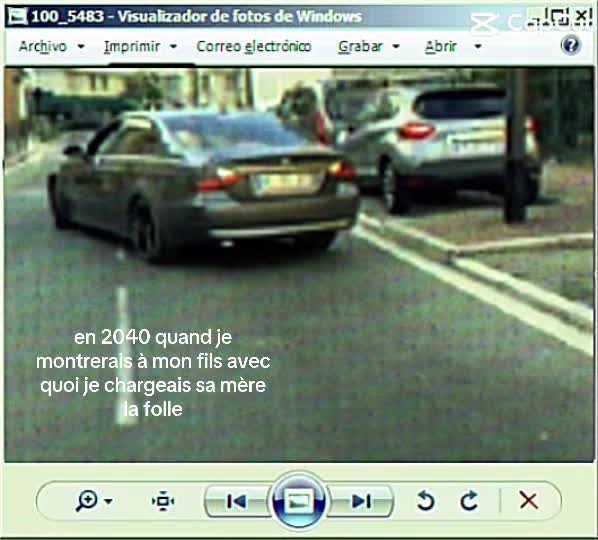Rotate image counterclockwise

point(426,501)
